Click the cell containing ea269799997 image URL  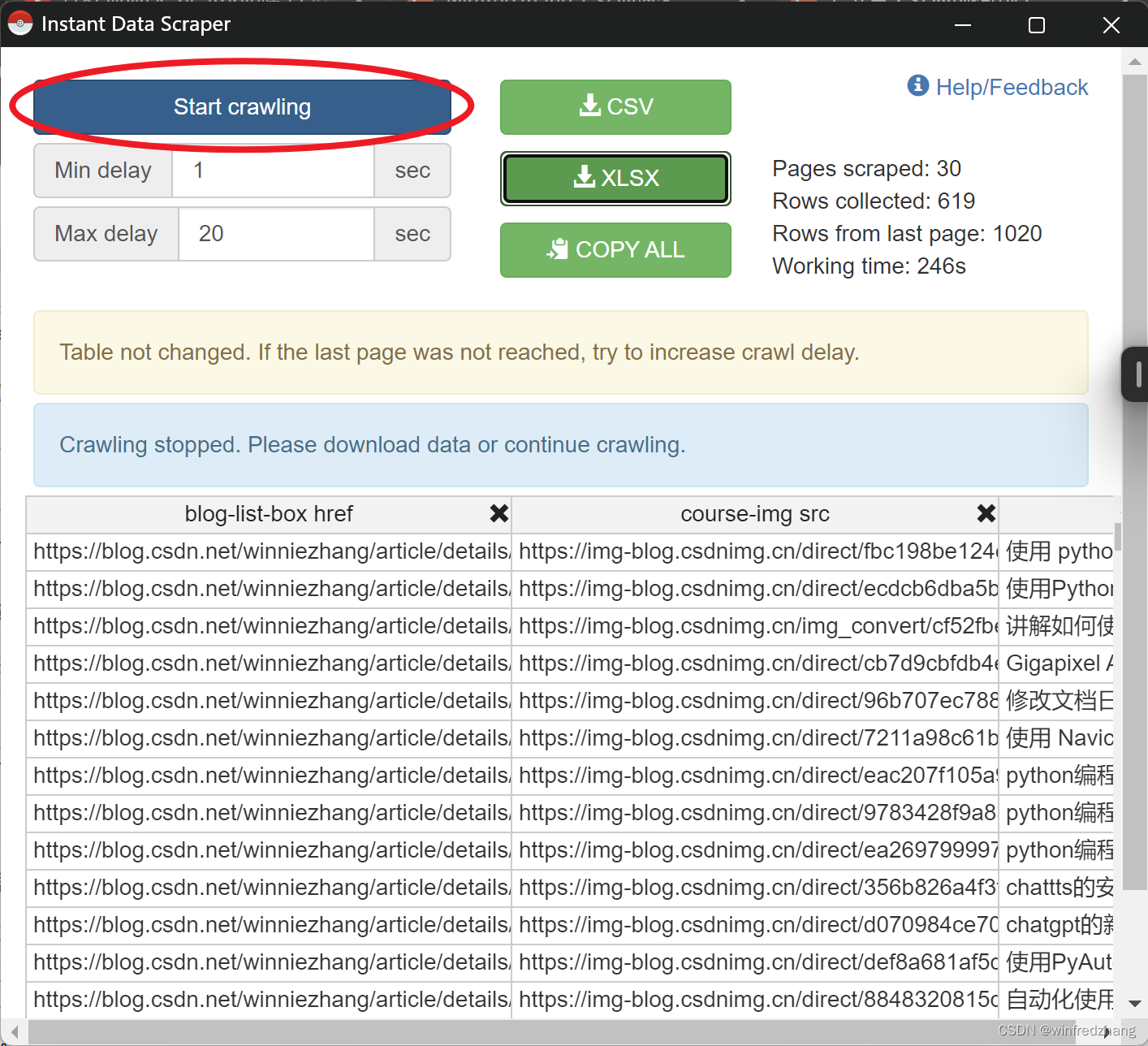(x=755, y=851)
